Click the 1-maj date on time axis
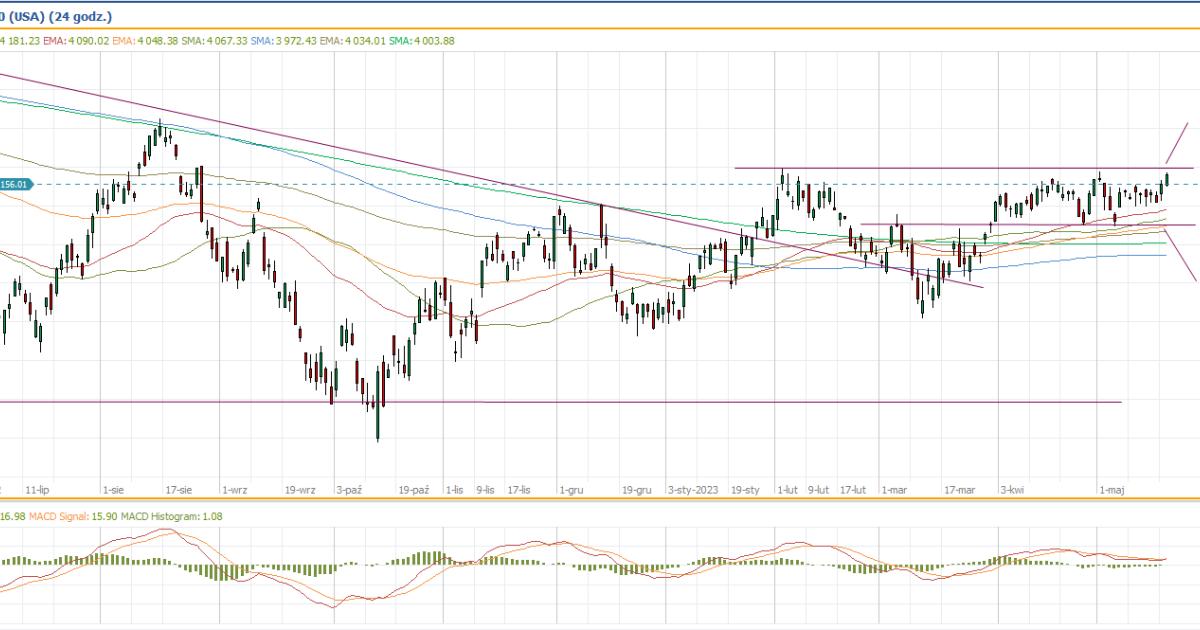The height and width of the screenshot is (630, 1200). [1112, 490]
